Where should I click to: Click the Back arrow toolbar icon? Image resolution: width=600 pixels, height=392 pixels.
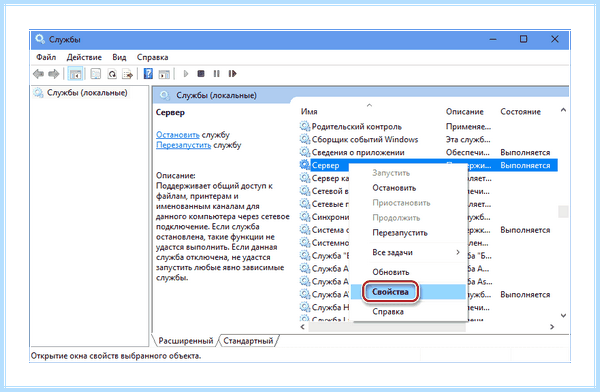(x=38, y=74)
